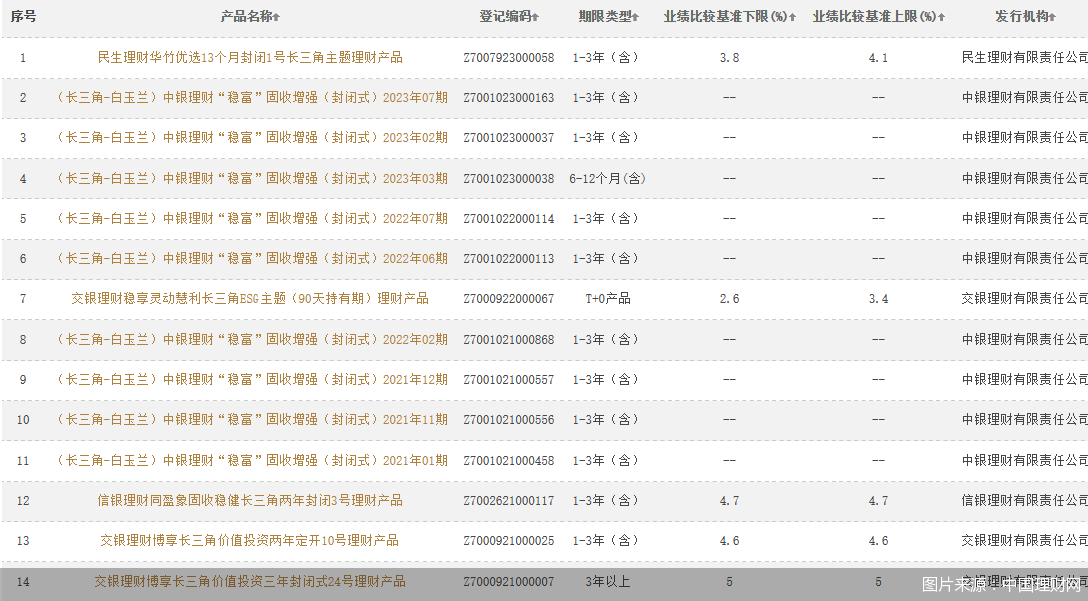This screenshot has width=1088, height=601.
Task: Sort by 期限类型 using its arrow
Action: pyautogui.click(x=635, y=18)
